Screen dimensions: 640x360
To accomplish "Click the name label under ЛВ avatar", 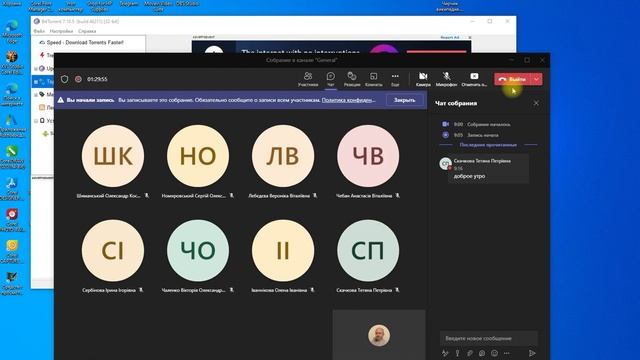I will point(279,196).
